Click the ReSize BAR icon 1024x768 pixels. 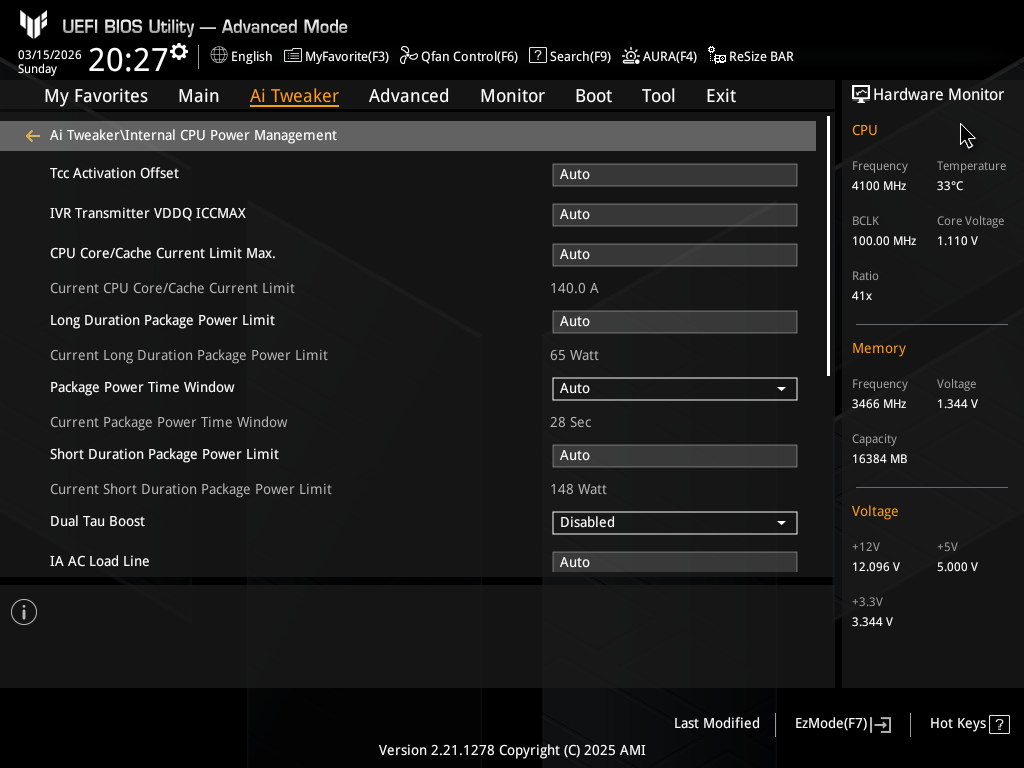point(717,56)
